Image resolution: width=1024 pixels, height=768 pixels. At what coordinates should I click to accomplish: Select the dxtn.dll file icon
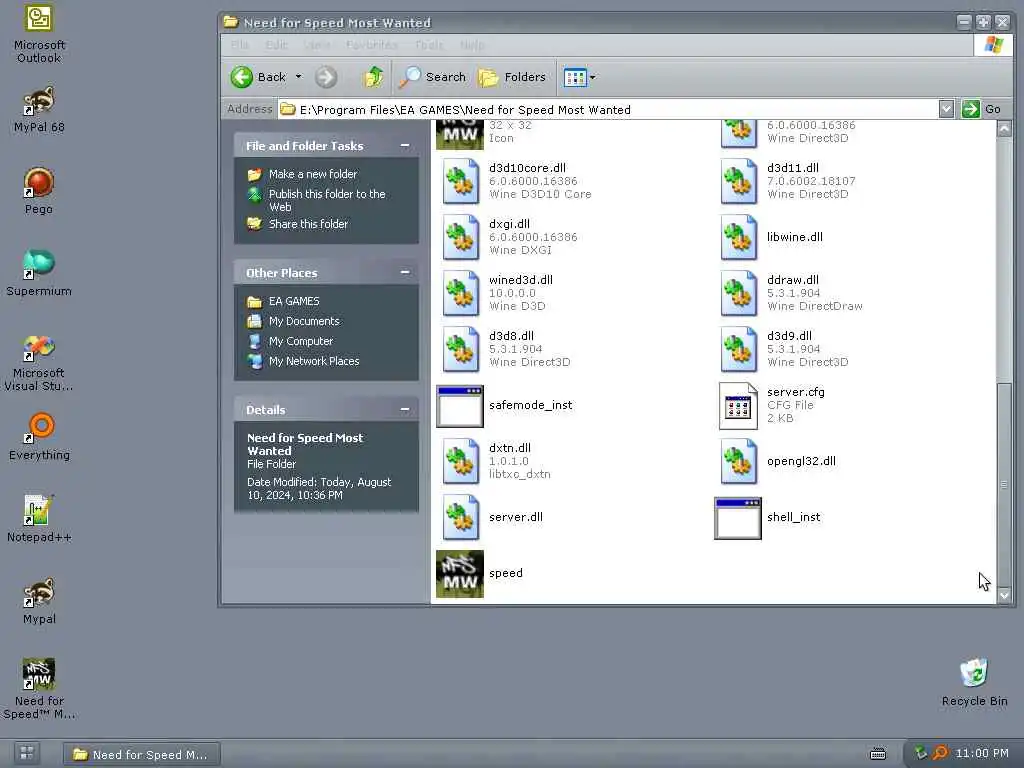point(460,461)
